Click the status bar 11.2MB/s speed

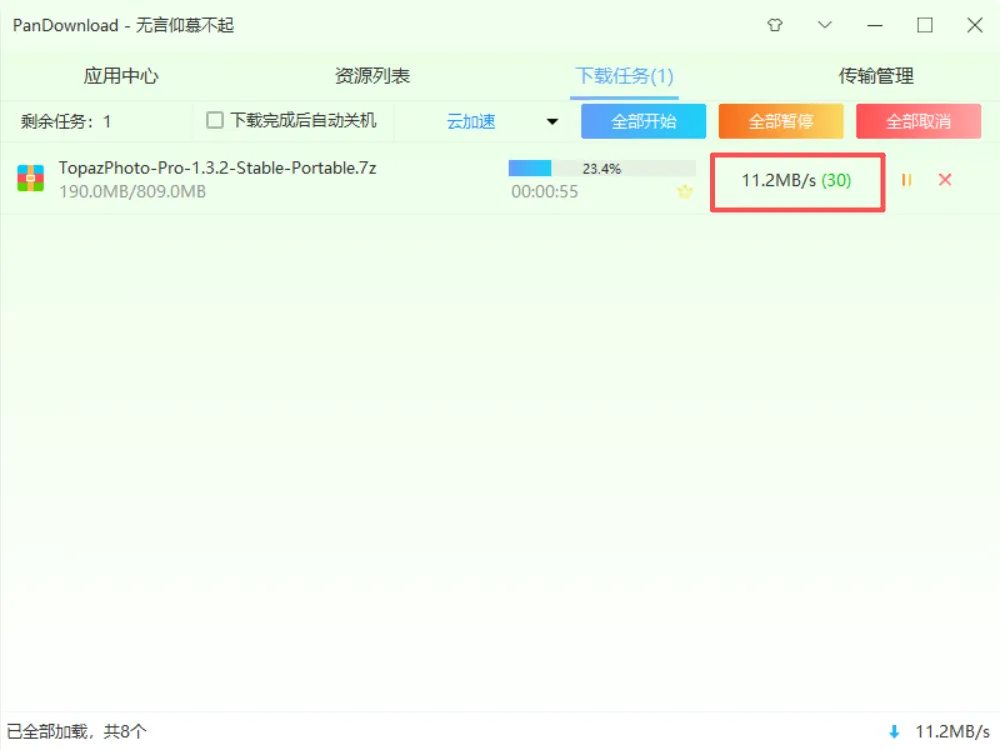click(x=953, y=732)
